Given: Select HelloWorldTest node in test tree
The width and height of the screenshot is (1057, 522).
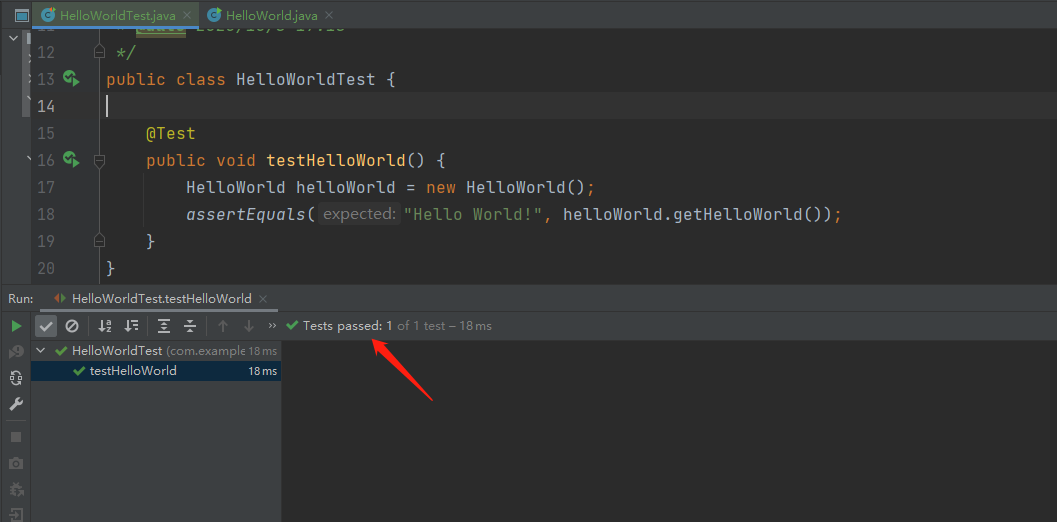Looking at the screenshot, I should pos(156,351).
